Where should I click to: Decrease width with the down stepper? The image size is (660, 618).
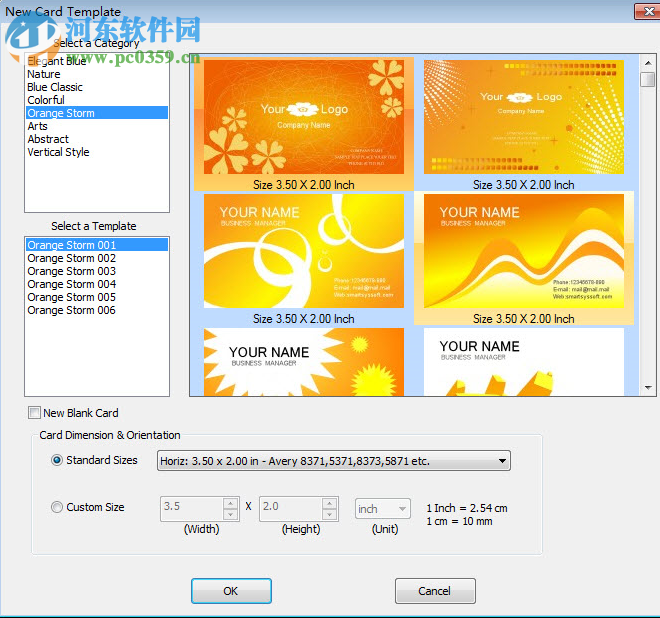[230, 514]
